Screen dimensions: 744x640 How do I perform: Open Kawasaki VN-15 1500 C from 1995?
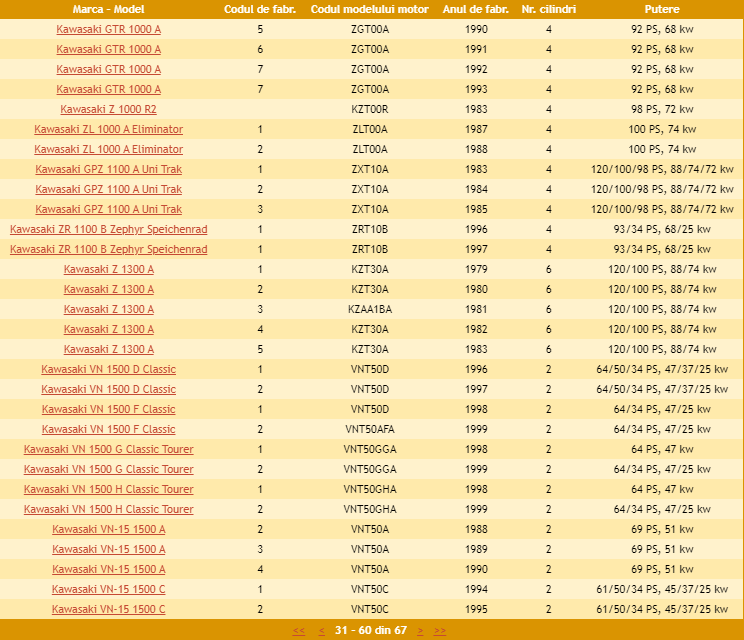(x=108, y=609)
